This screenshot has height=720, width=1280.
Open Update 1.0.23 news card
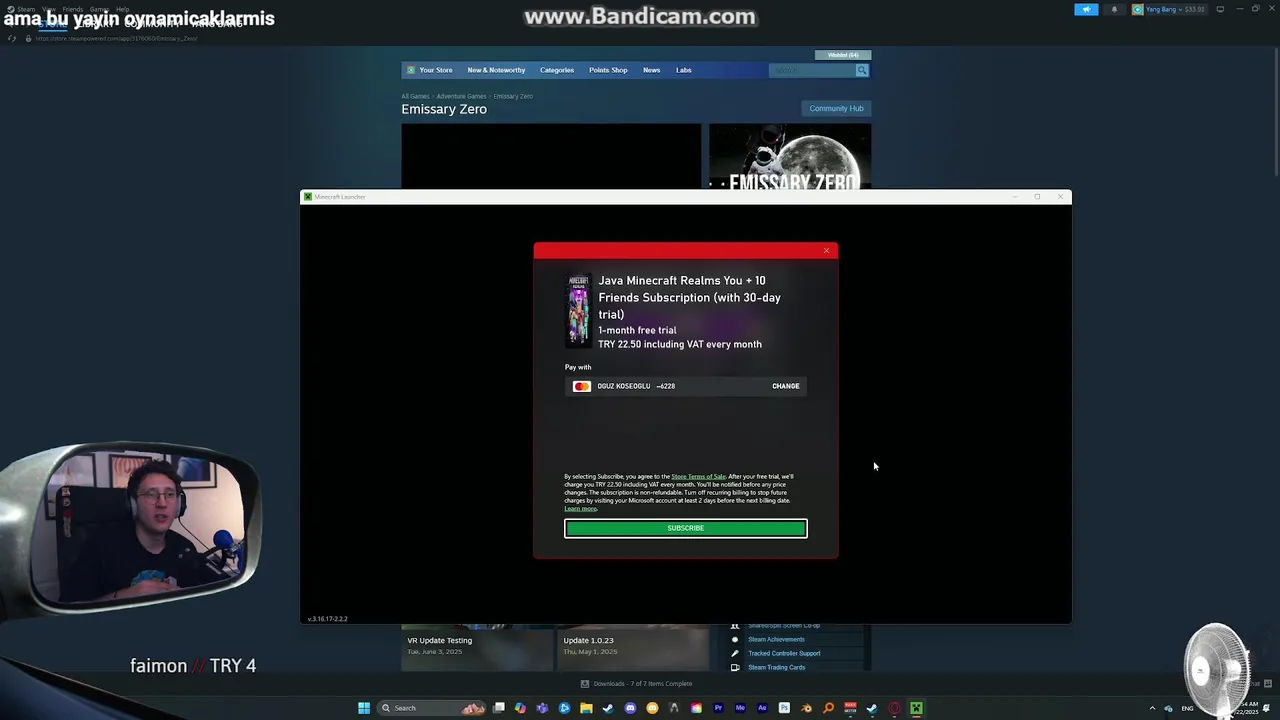(632, 647)
